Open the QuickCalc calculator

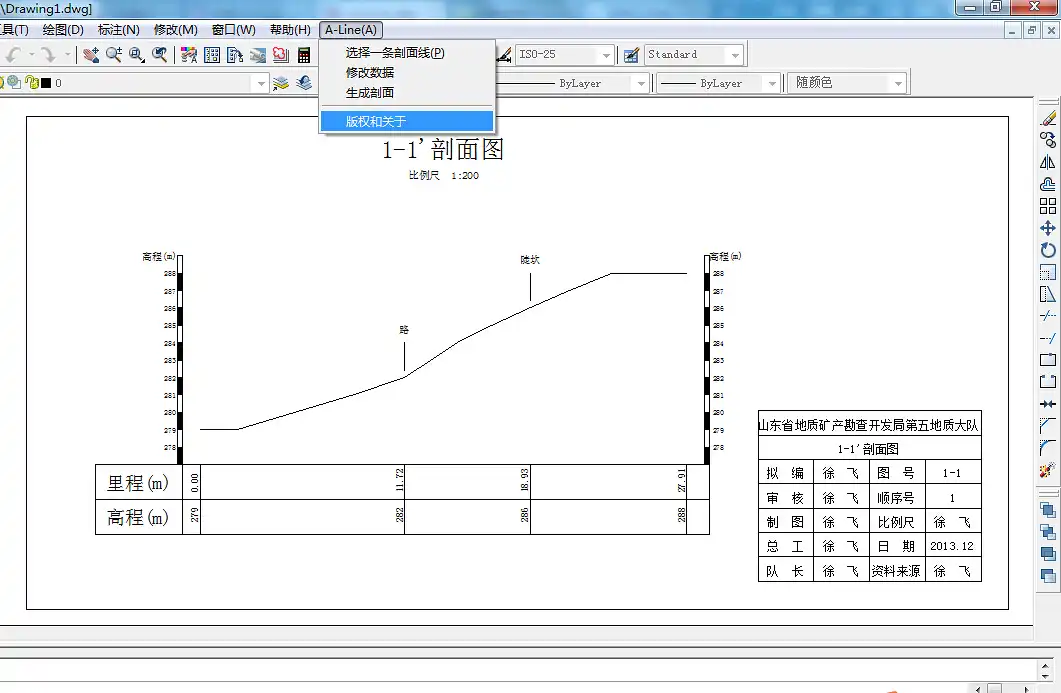[304, 55]
